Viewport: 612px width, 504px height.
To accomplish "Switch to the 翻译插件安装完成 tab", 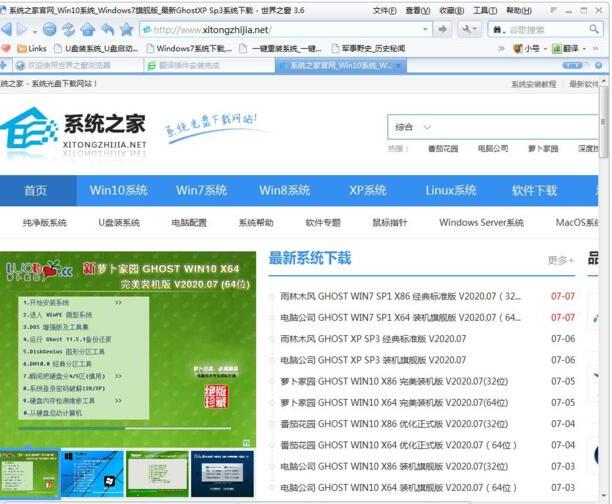I will [x=210, y=65].
